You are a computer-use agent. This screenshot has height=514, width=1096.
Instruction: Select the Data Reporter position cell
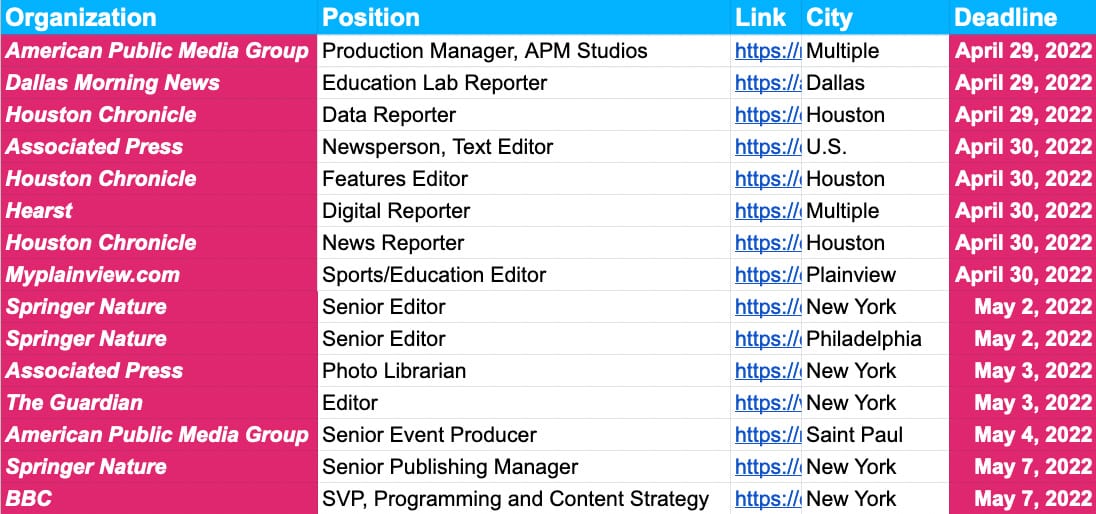[389, 115]
